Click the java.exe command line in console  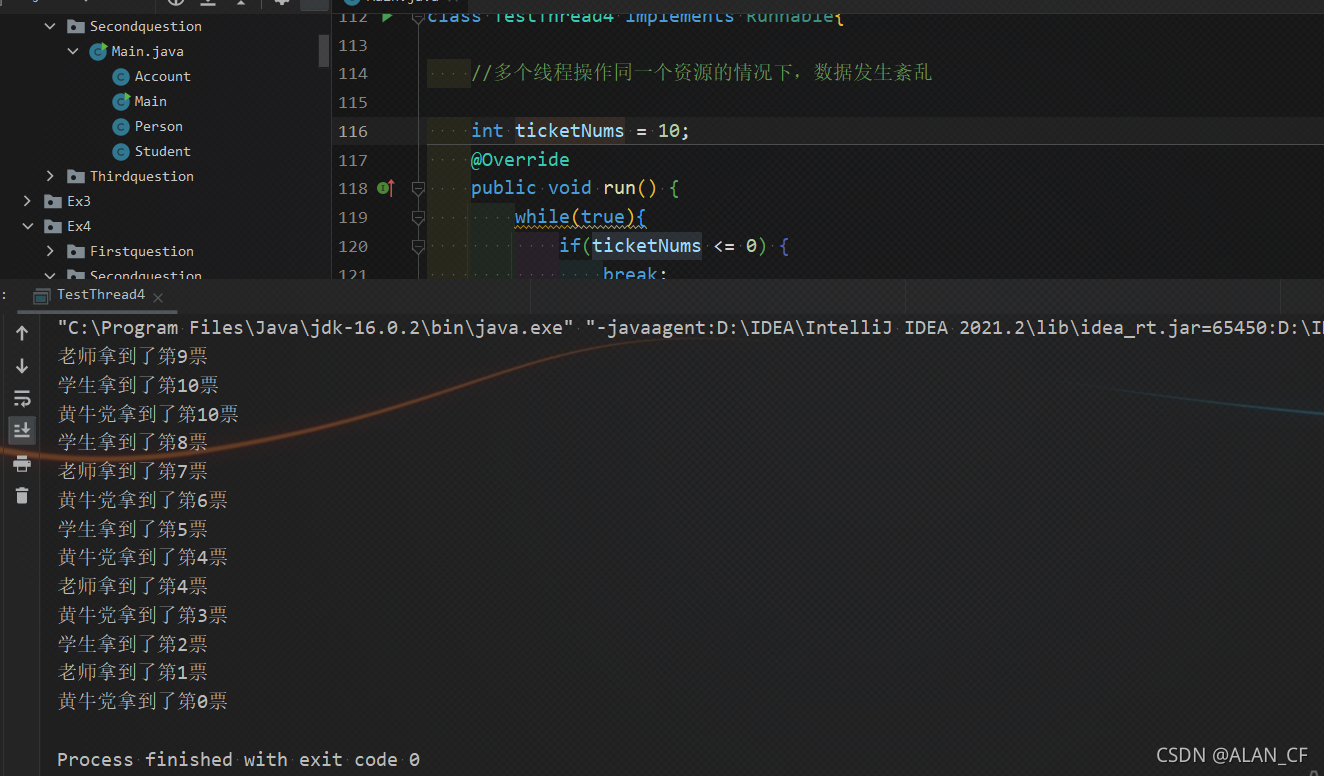tap(690, 328)
